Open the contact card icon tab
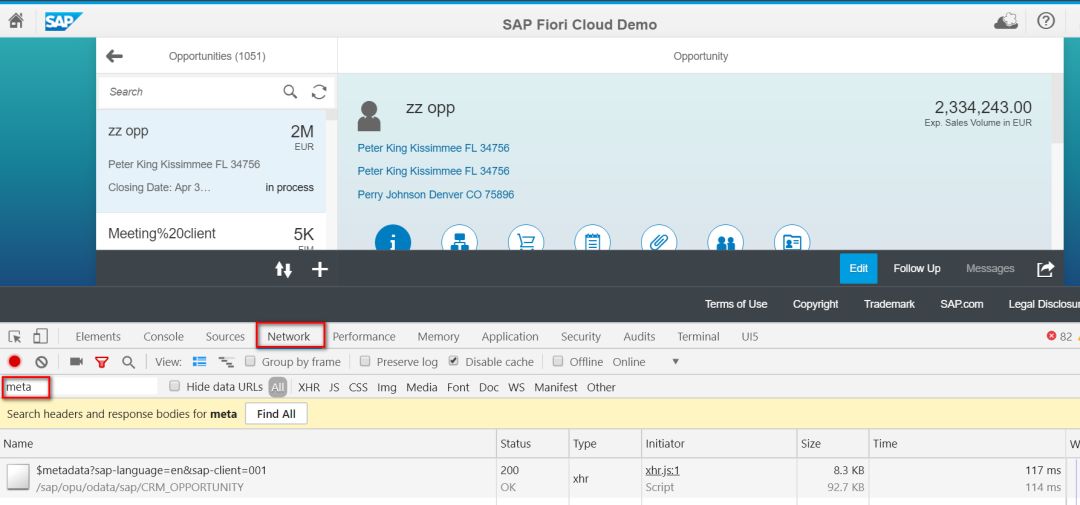This screenshot has height=505, width=1080. pyautogui.click(x=792, y=238)
